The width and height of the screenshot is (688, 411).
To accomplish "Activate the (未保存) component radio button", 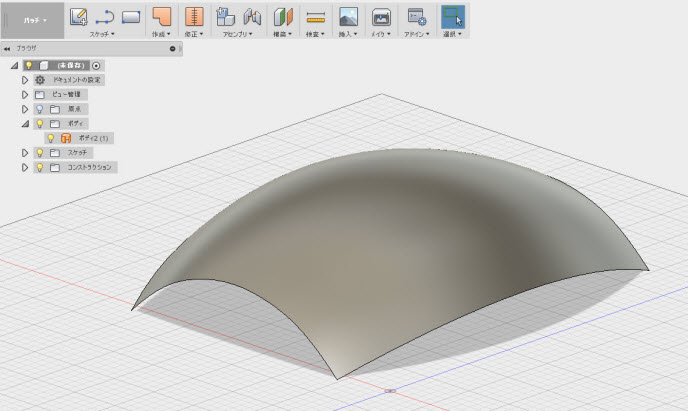I will [x=96, y=66].
